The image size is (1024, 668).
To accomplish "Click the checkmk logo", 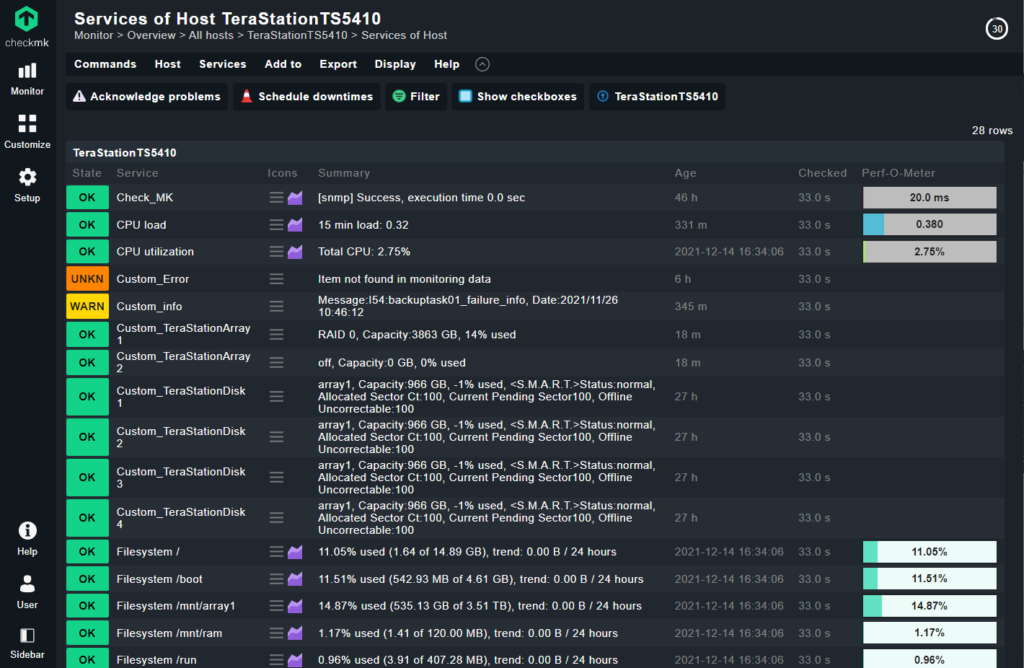I will click(27, 26).
